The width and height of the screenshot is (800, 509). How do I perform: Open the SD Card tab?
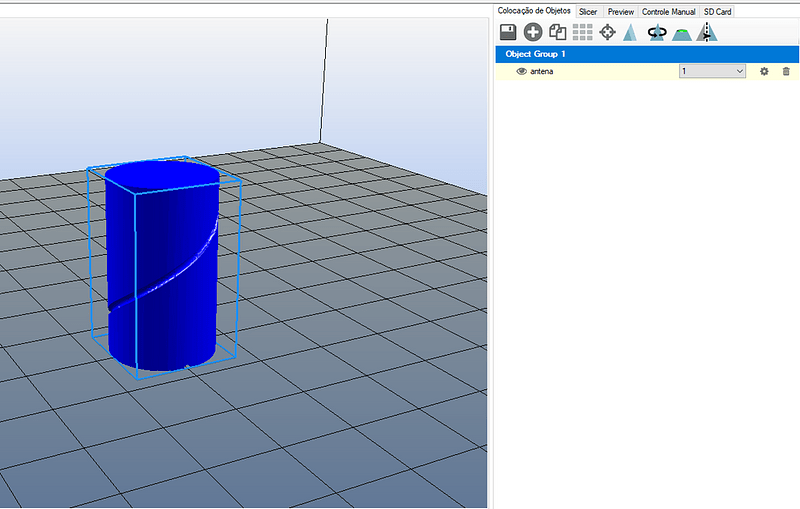(x=717, y=12)
